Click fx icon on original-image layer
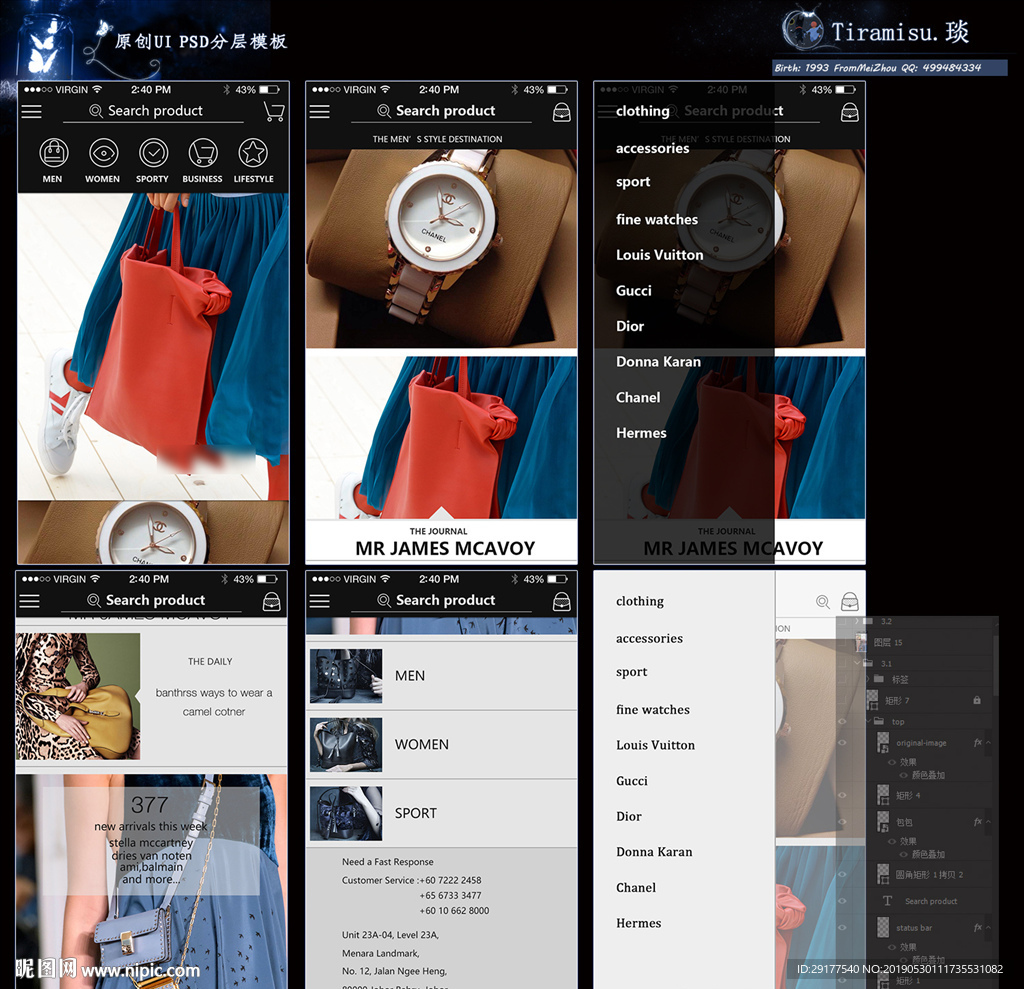Viewport: 1024px width, 989px height. tap(978, 742)
